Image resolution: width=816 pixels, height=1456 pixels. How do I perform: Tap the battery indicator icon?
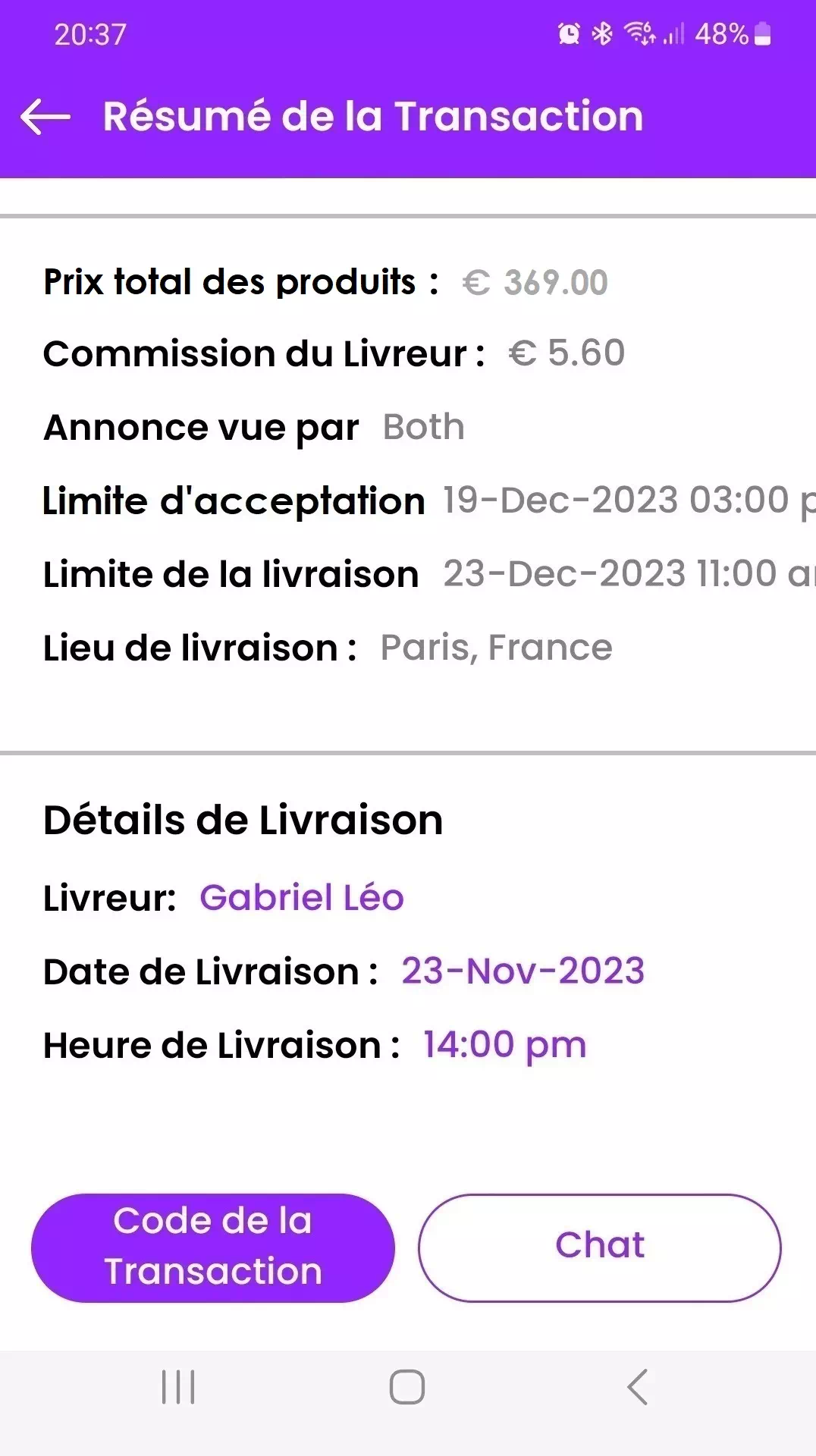pyautogui.click(x=764, y=34)
